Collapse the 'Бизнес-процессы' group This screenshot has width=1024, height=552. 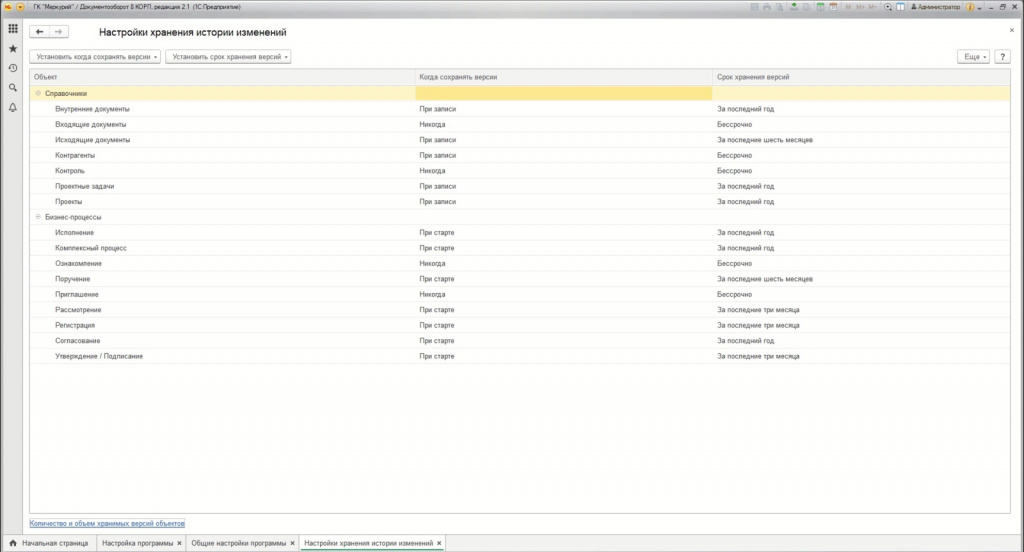(x=38, y=217)
